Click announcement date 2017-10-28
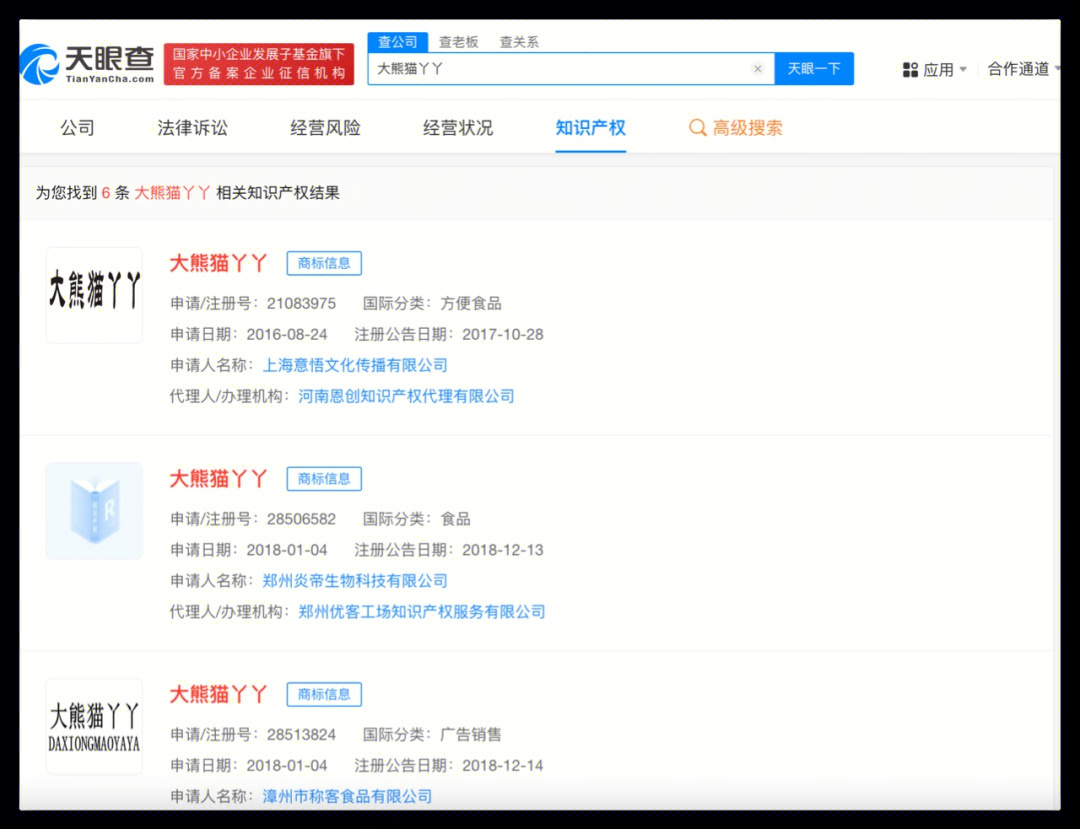1080x829 pixels. coord(503,335)
